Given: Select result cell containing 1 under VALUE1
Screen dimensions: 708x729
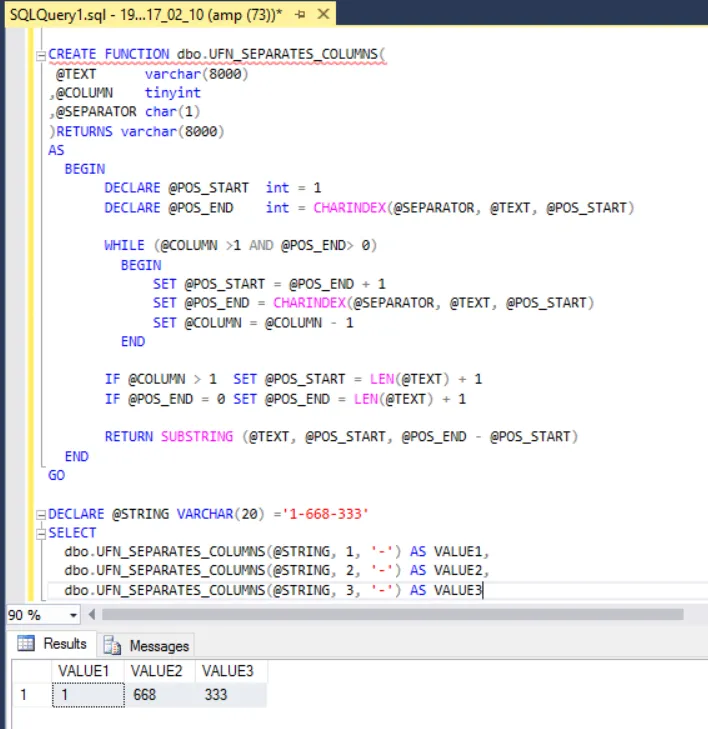Looking at the screenshot, I should click(88, 695).
